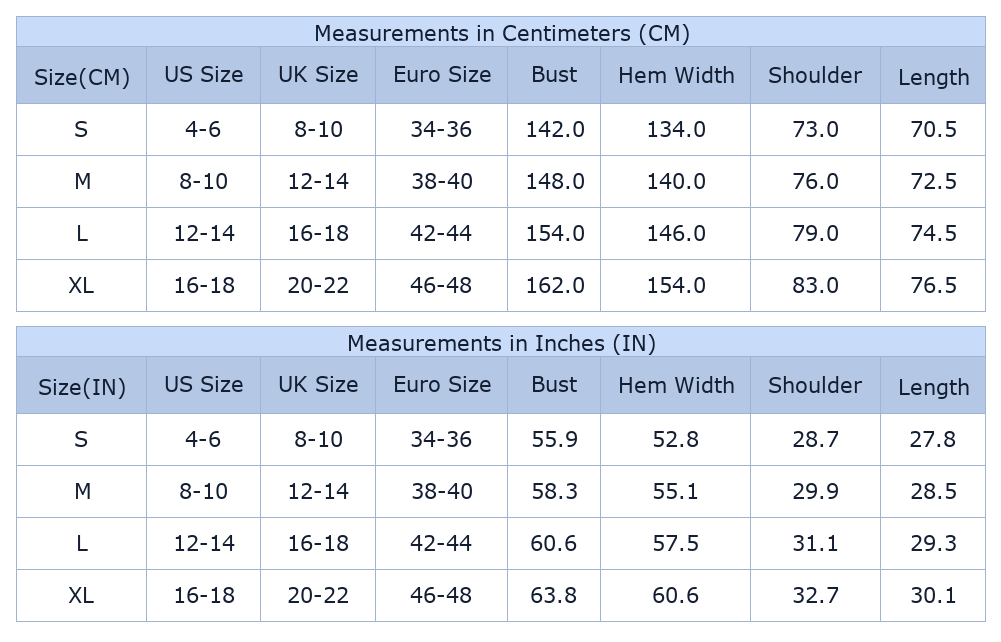The image size is (1001, 642).
Task: Click the 55.1 hem width cell
Action: (676, 491)
